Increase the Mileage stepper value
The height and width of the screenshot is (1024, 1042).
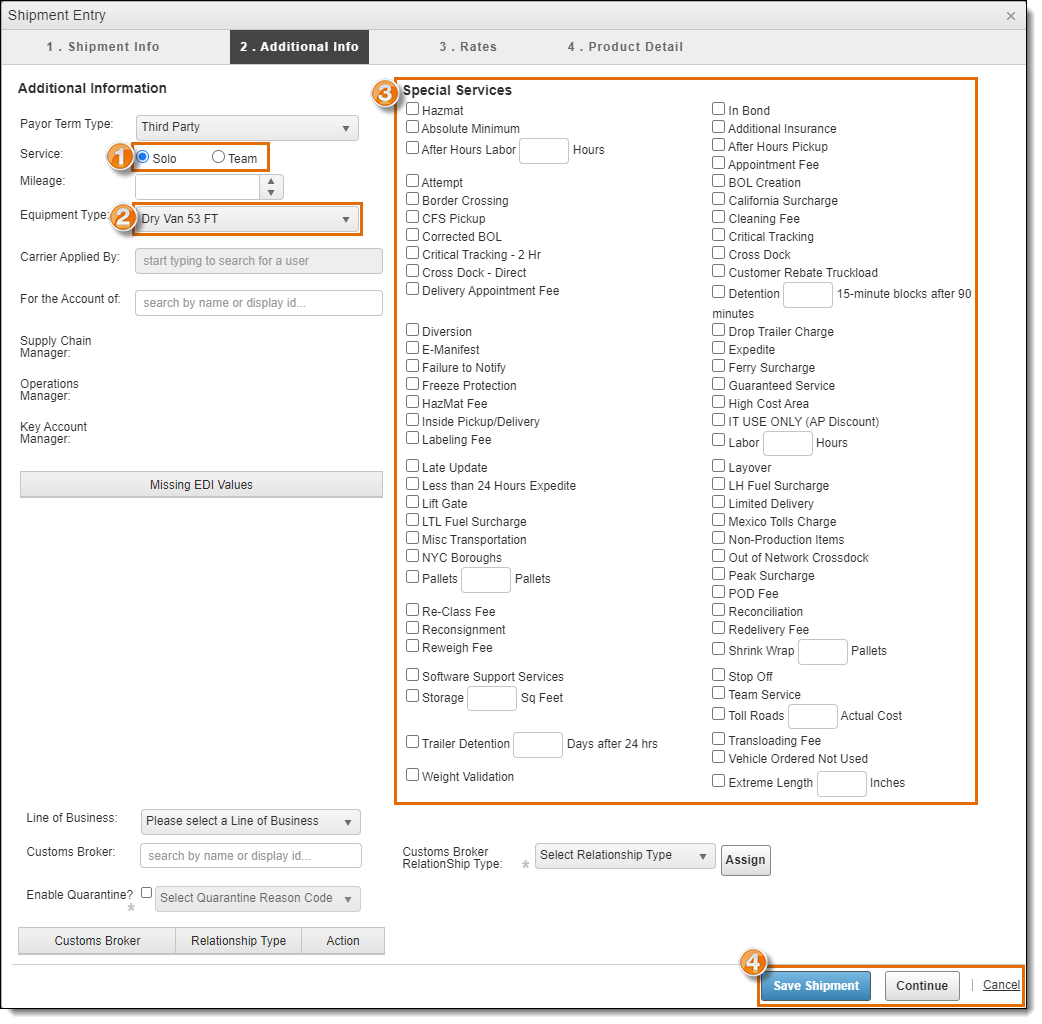[271, 181]
